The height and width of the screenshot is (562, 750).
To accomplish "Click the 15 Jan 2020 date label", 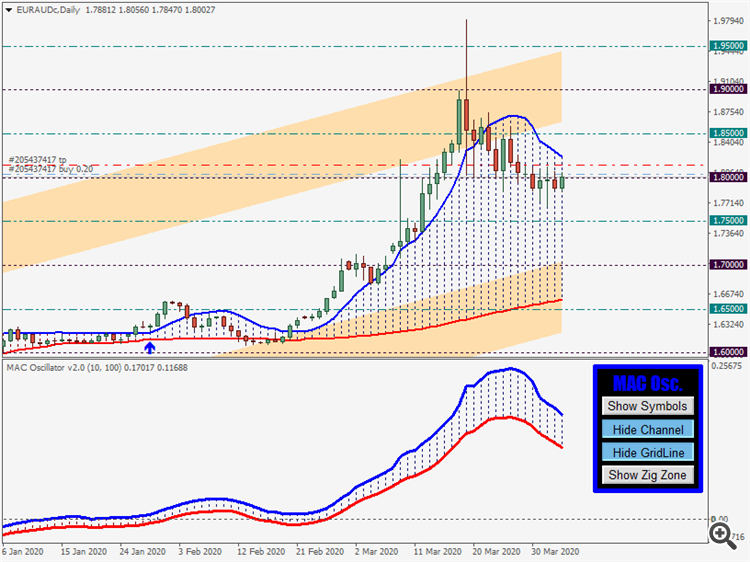I will tap(84, 552).
